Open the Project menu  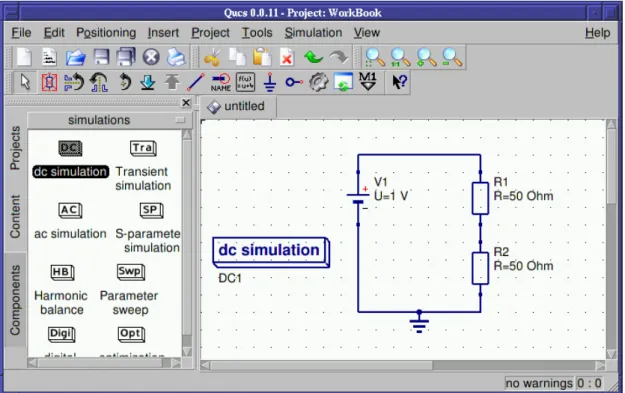click(x=210, y=33)
